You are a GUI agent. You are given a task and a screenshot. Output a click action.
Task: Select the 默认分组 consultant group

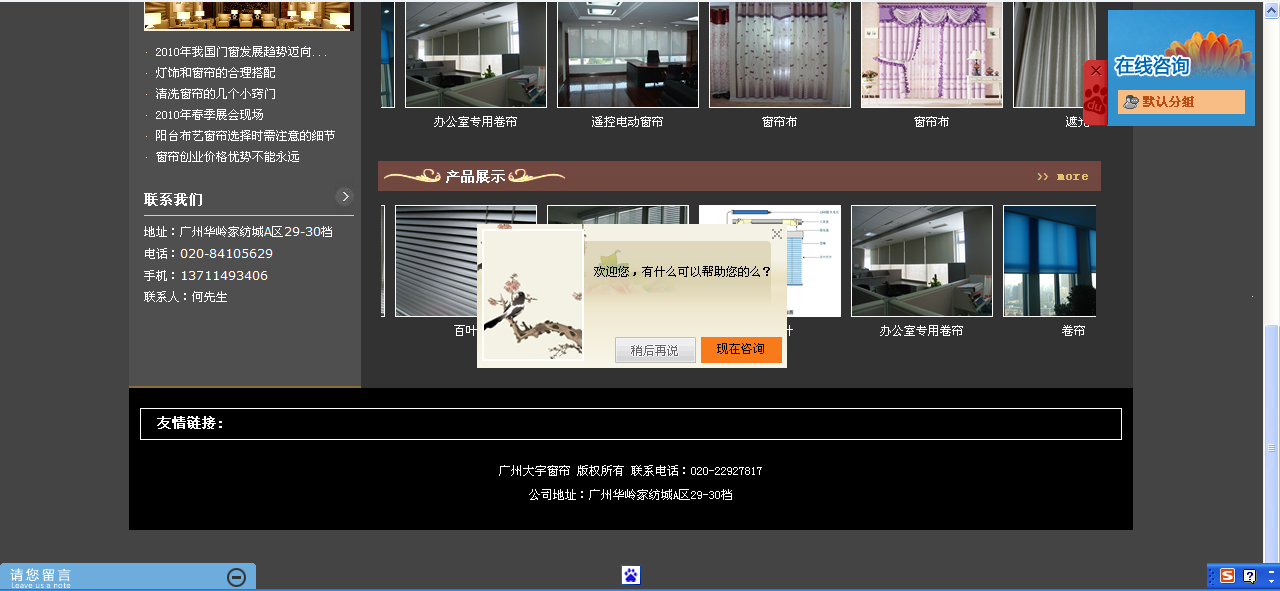click(x=1180, y=102)
